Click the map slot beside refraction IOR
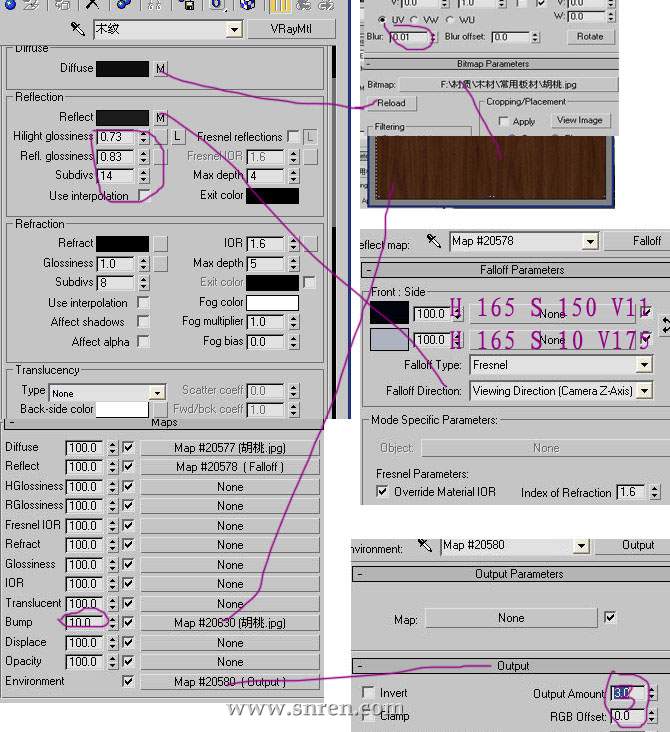This screenshot has width=670, height=732. pyautogui.click(x=310, y=243)
